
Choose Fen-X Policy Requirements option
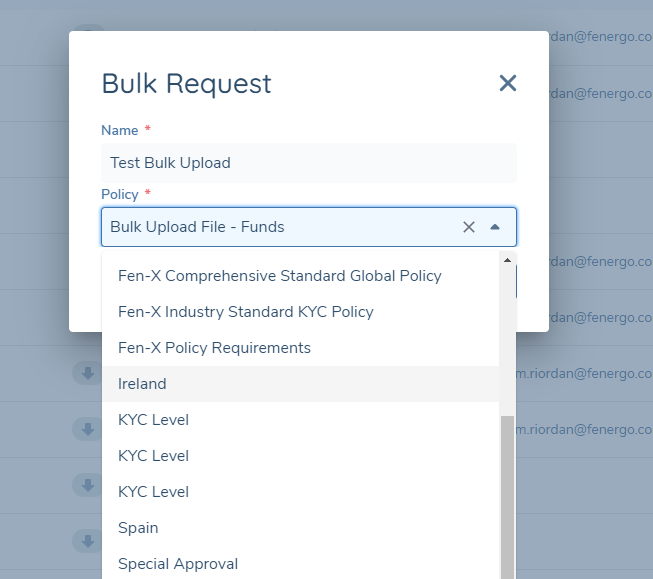(300, 348)
